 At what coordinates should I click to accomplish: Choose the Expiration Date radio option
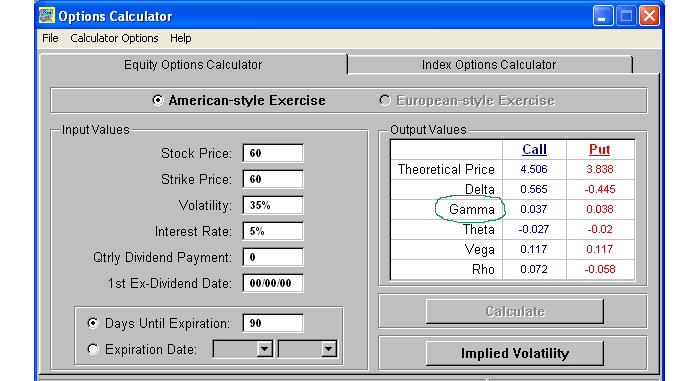coord(93,349)
